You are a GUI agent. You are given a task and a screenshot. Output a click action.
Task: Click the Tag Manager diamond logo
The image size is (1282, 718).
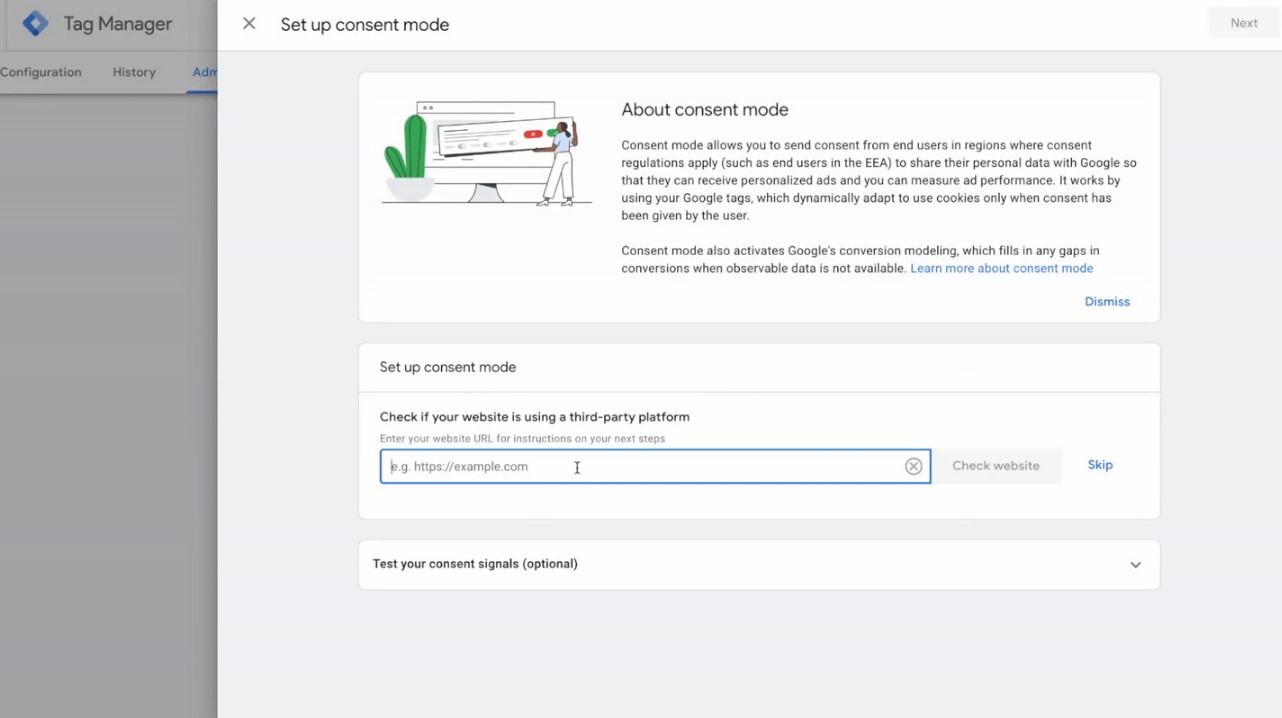click(35, 24)
